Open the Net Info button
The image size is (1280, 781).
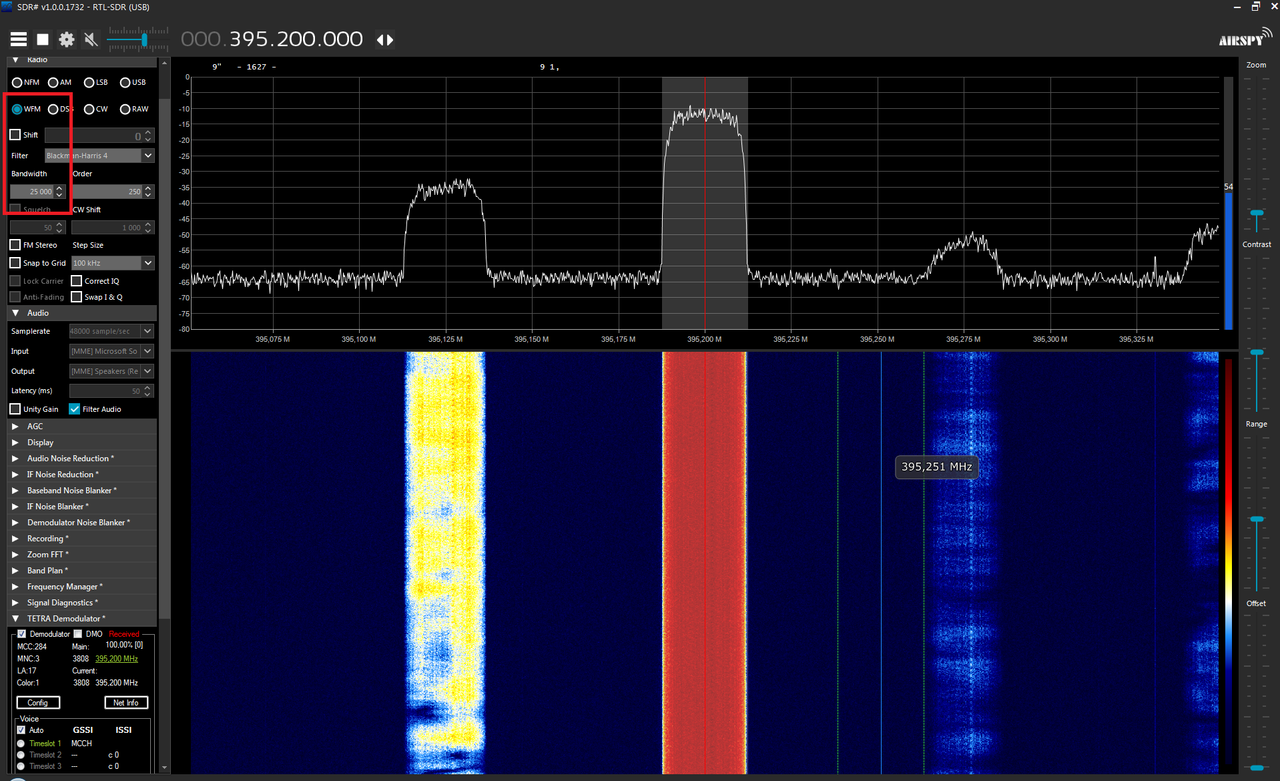126,702
